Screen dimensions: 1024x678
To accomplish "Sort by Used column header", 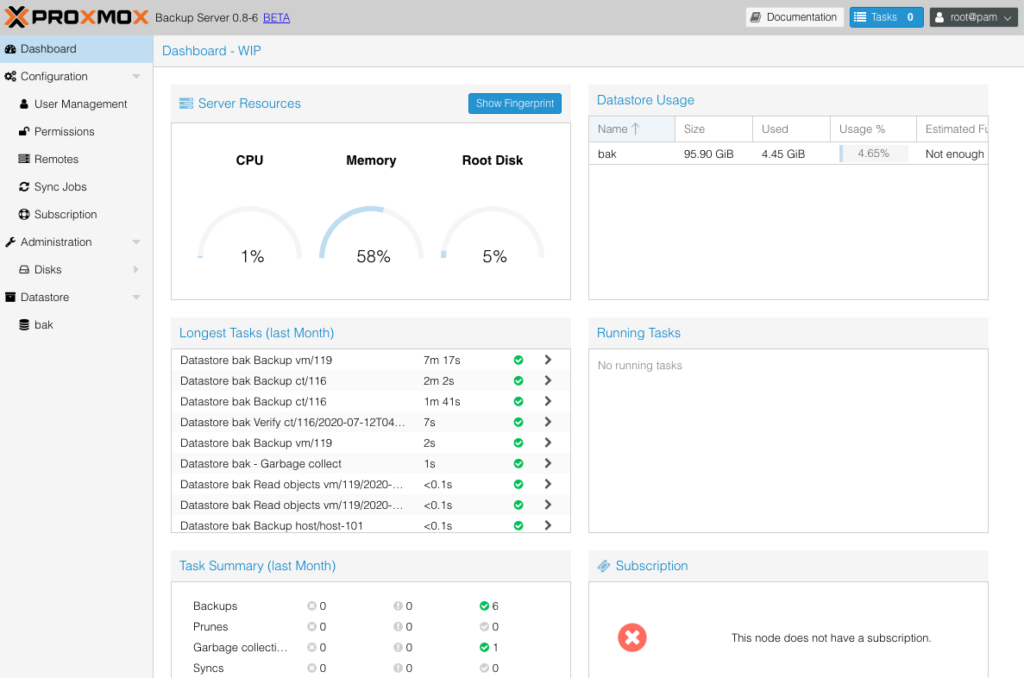I will tap(792, 129).
